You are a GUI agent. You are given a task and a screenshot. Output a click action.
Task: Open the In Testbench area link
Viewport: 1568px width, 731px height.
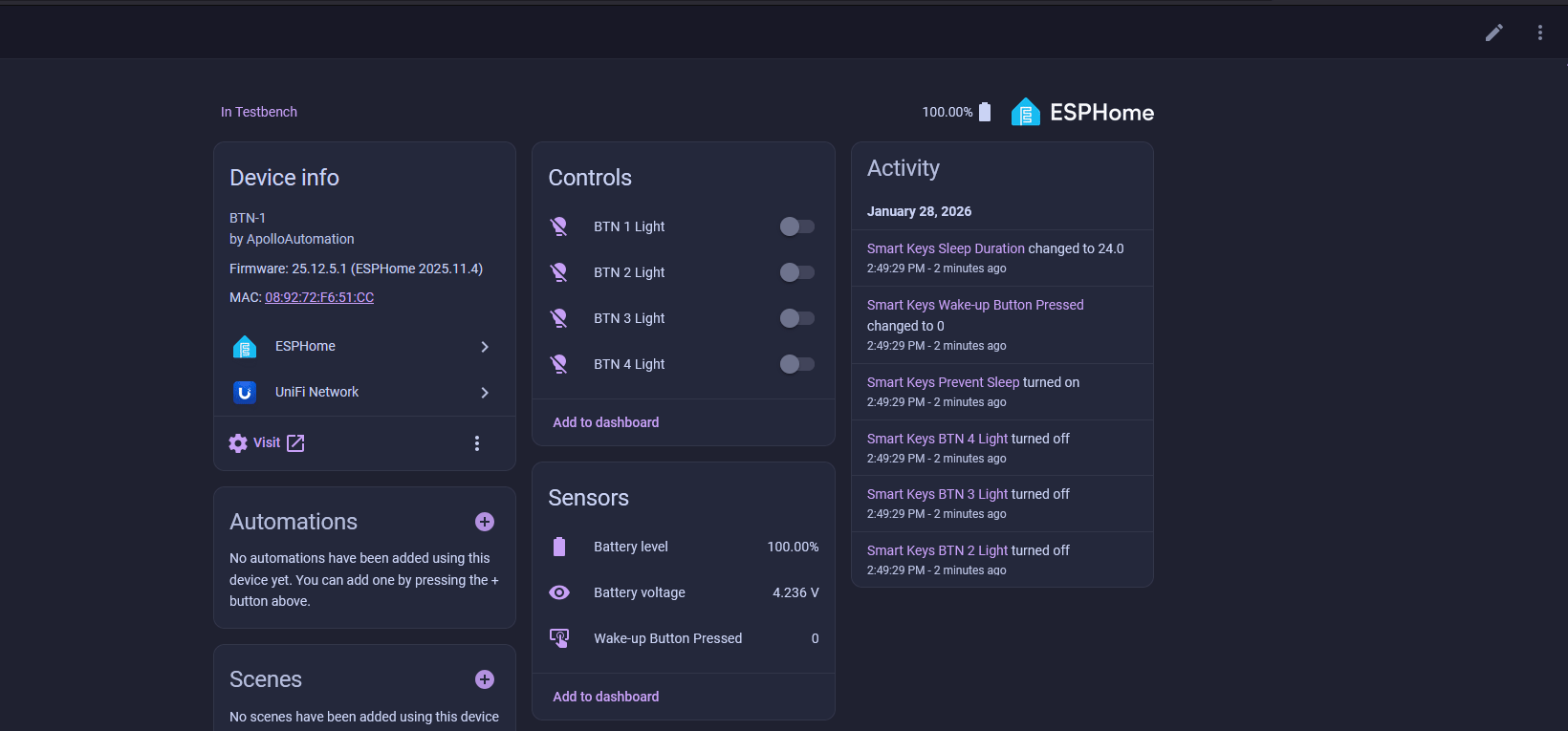[259, 112]
